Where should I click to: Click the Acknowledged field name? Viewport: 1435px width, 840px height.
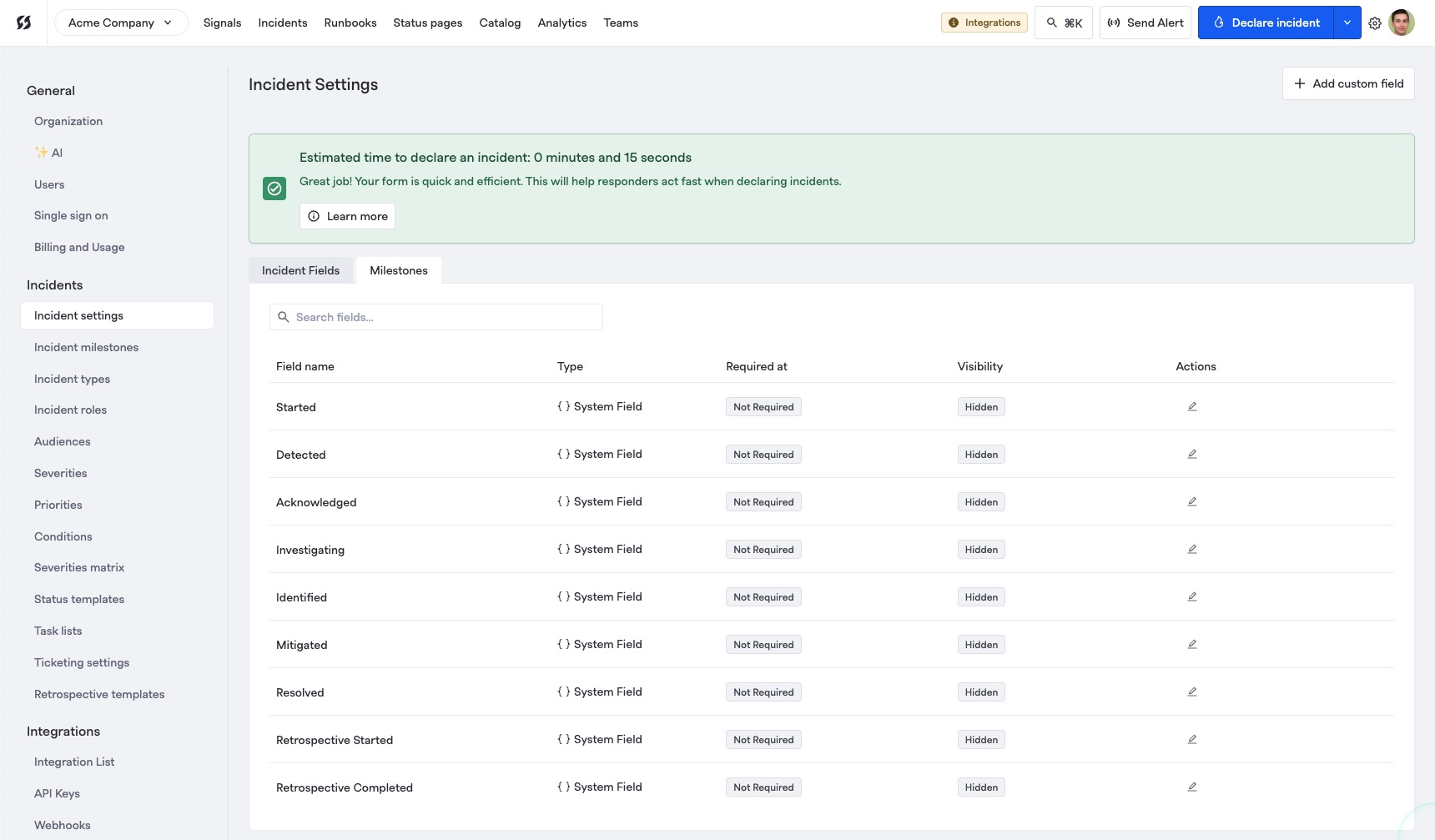pos(316,502)
